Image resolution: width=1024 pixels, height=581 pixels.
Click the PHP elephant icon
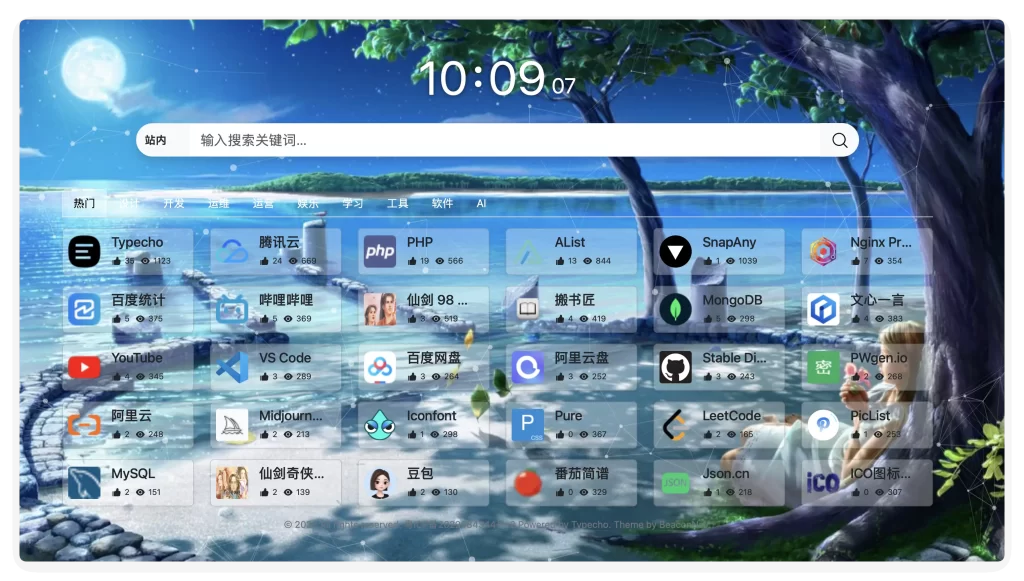click(379, 251)
